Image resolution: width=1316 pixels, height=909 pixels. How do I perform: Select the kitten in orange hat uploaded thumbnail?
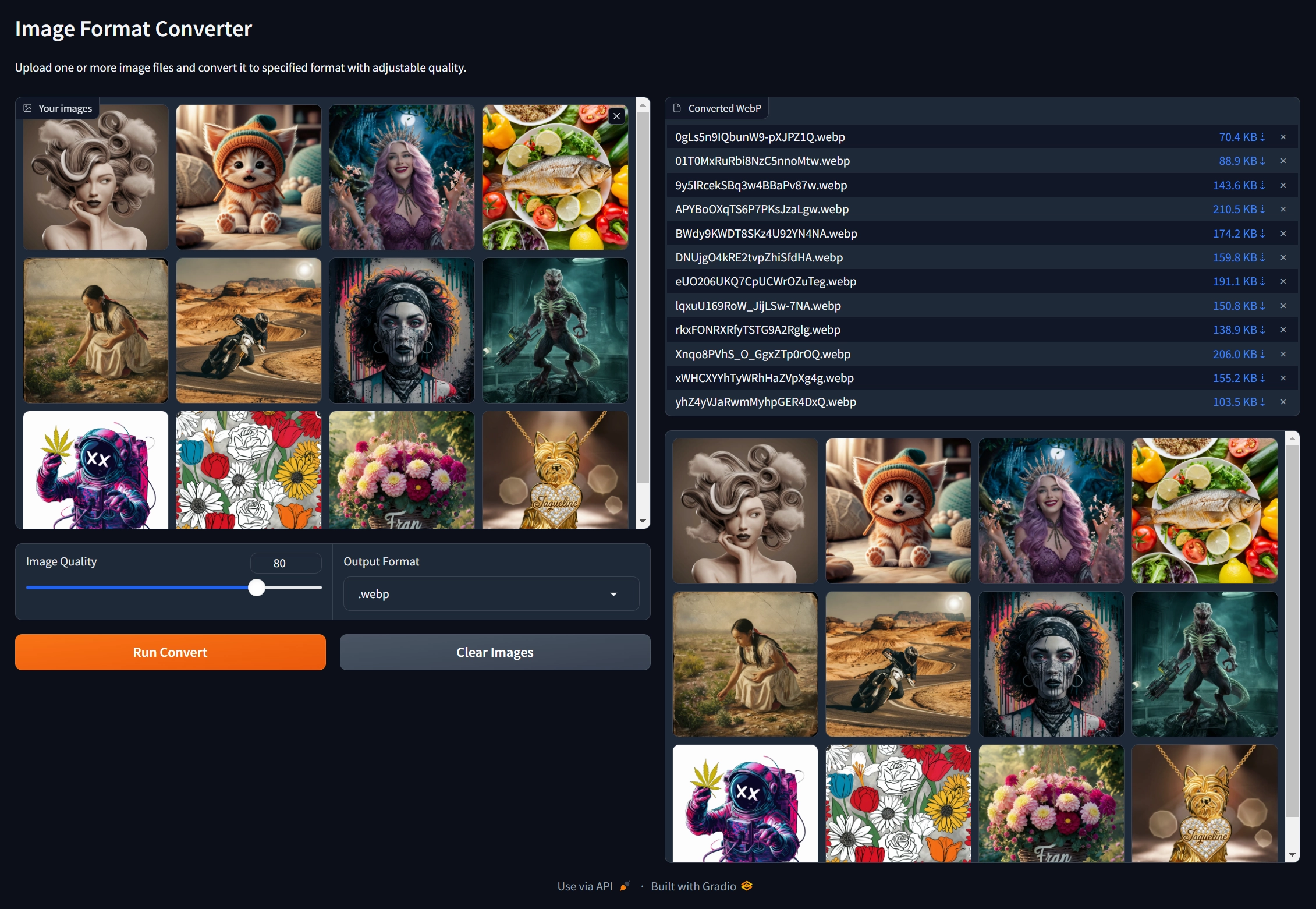click(x=249, y=177)
